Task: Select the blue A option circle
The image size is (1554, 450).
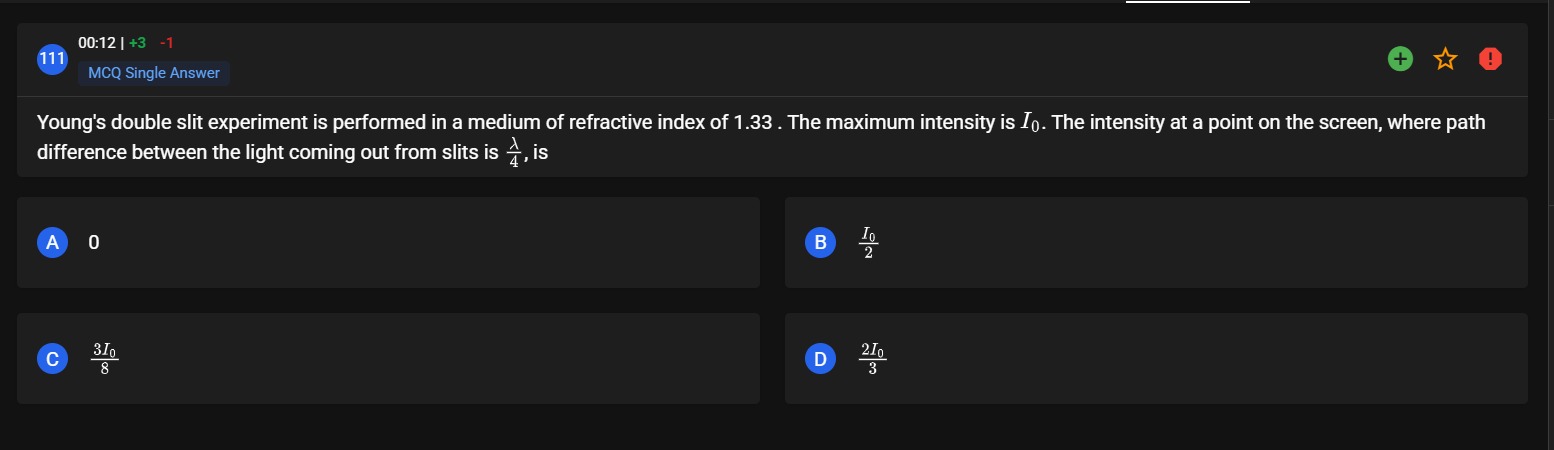Action: point(52,242)
